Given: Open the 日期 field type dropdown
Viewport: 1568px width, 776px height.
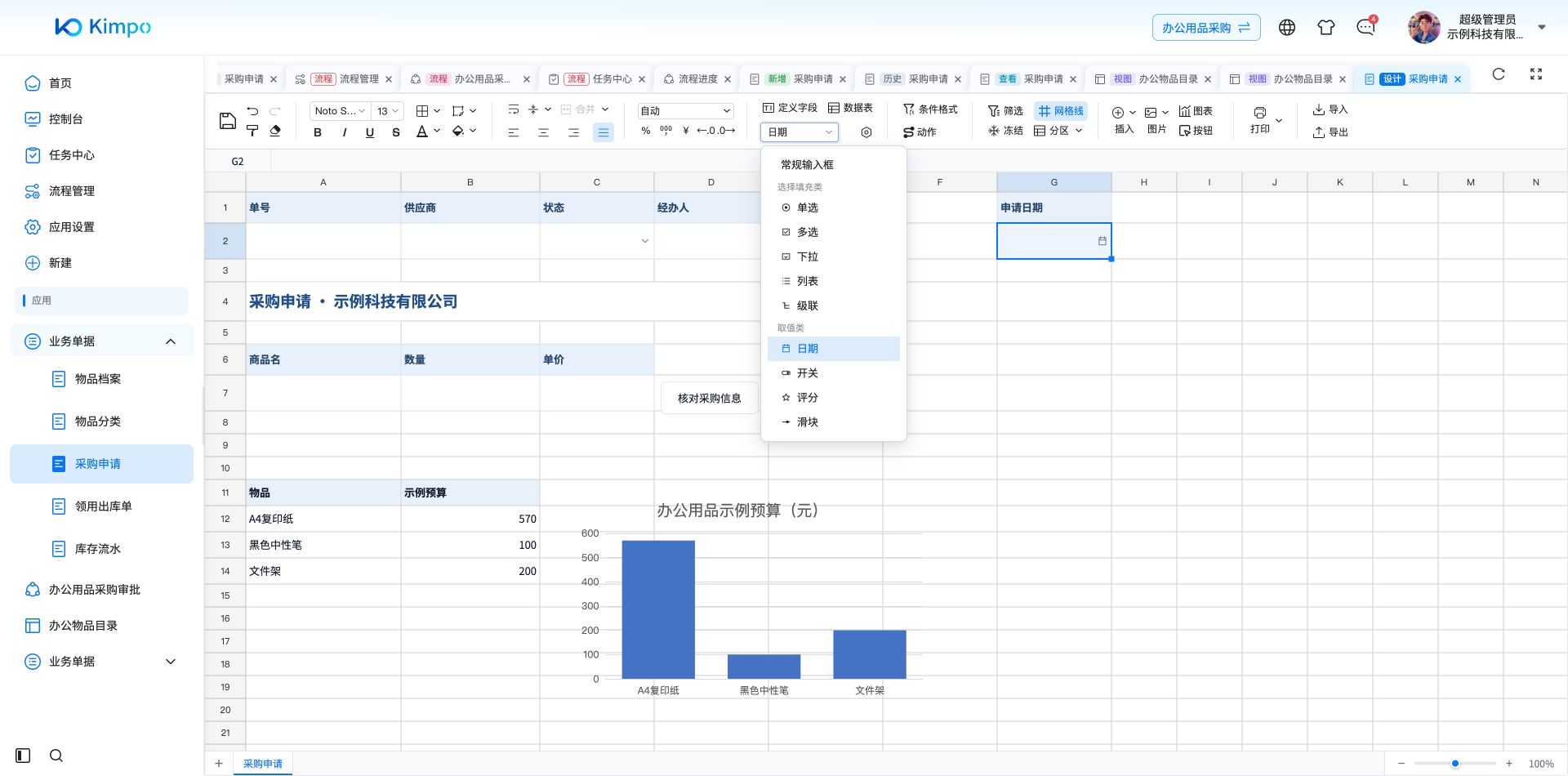Looking at the screenshot, I should point(800,132).
